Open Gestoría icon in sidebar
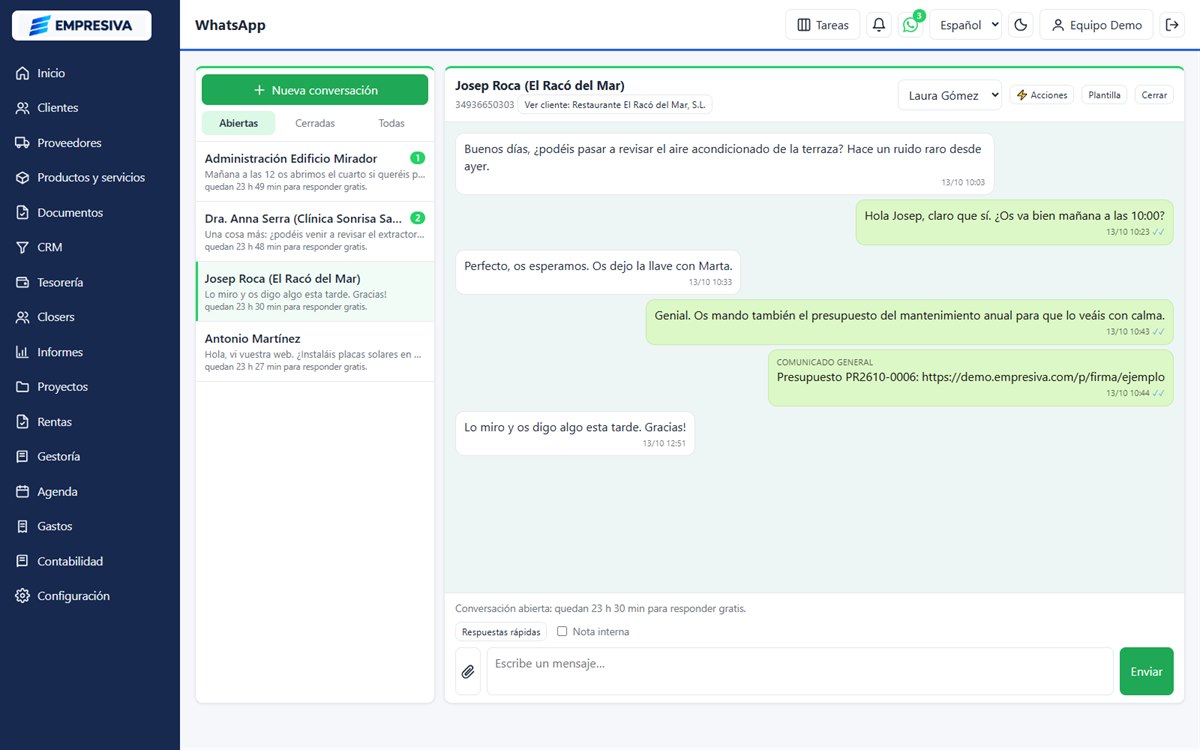This screenshot has height=750, width=1200. [x=22, y=456]
